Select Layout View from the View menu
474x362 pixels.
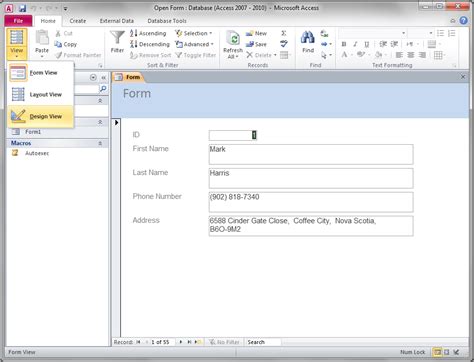[x=40, y=94]
